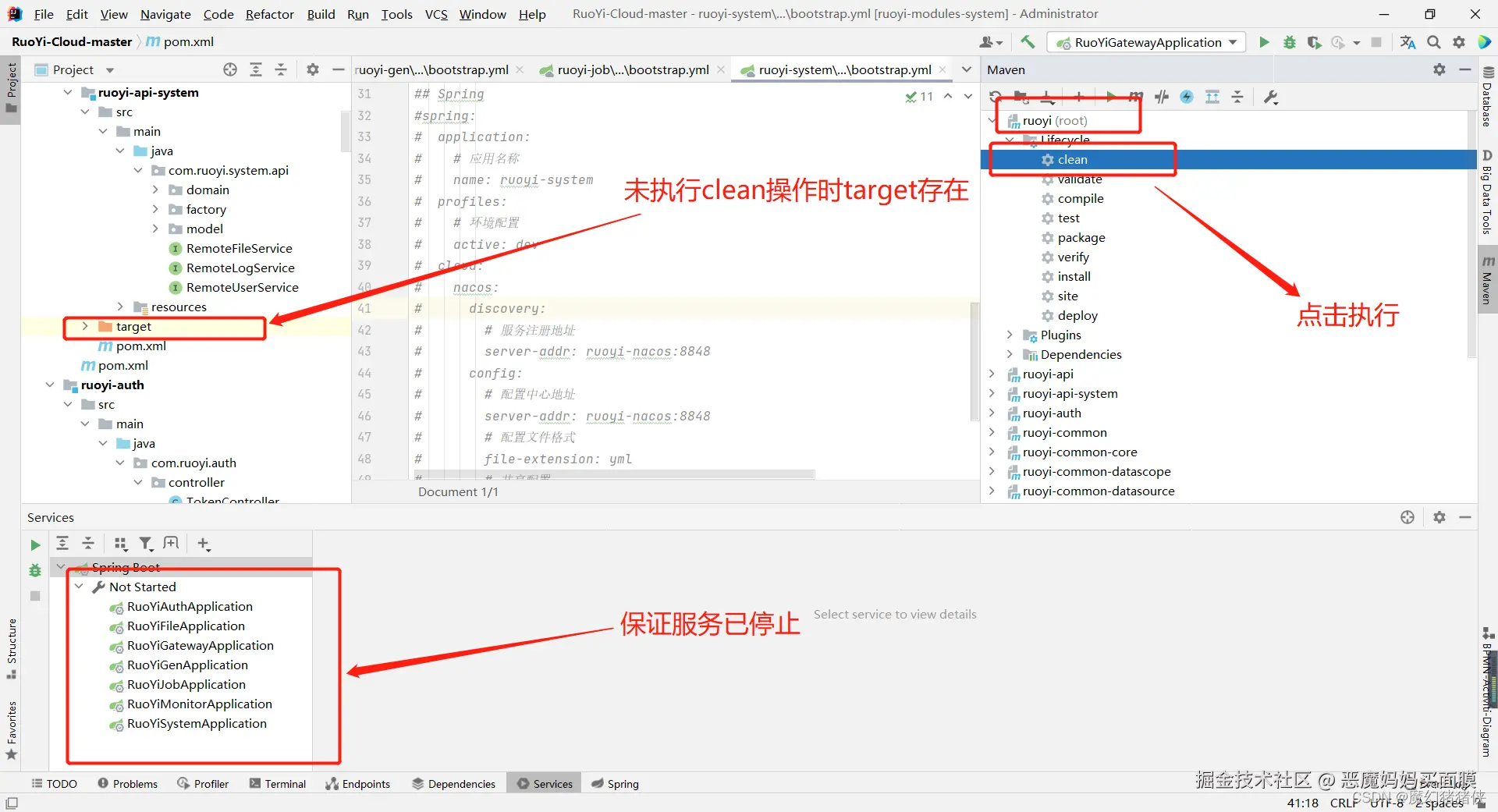
Task: Show Maven dependencies diagram icon
Action: click(1212, 97)
